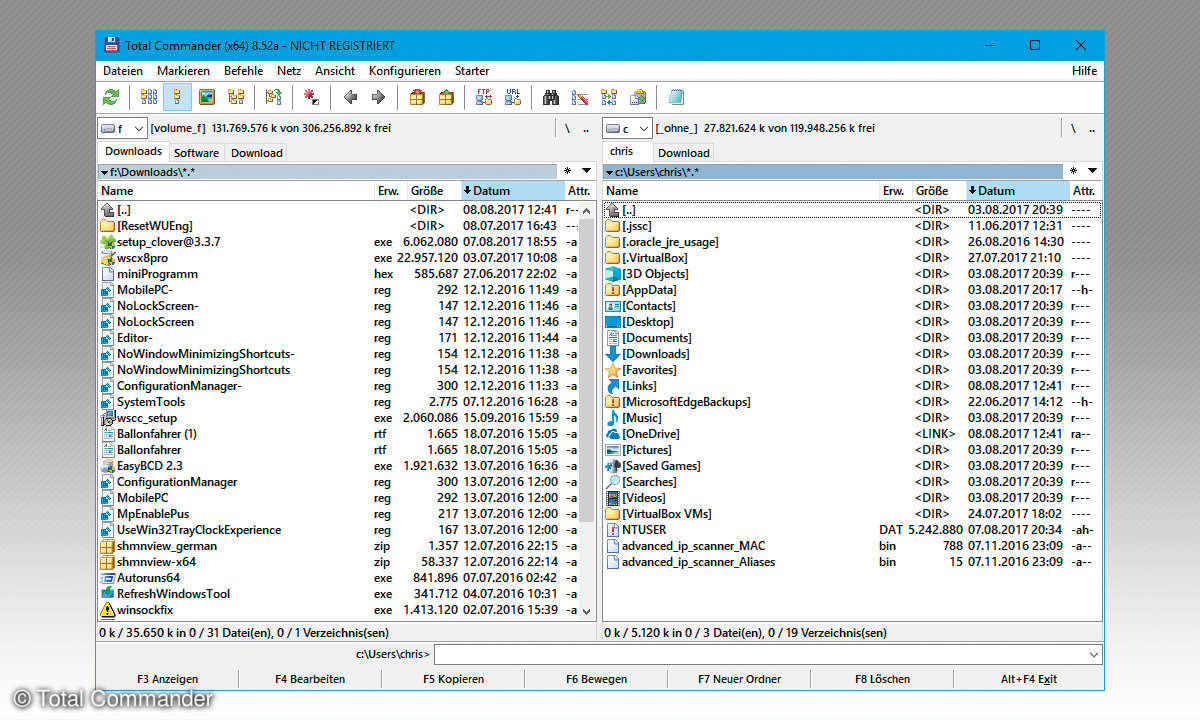Click left panel vertical scrollbar down arrow
1200x720 pixels.
(x=587, y=611)
